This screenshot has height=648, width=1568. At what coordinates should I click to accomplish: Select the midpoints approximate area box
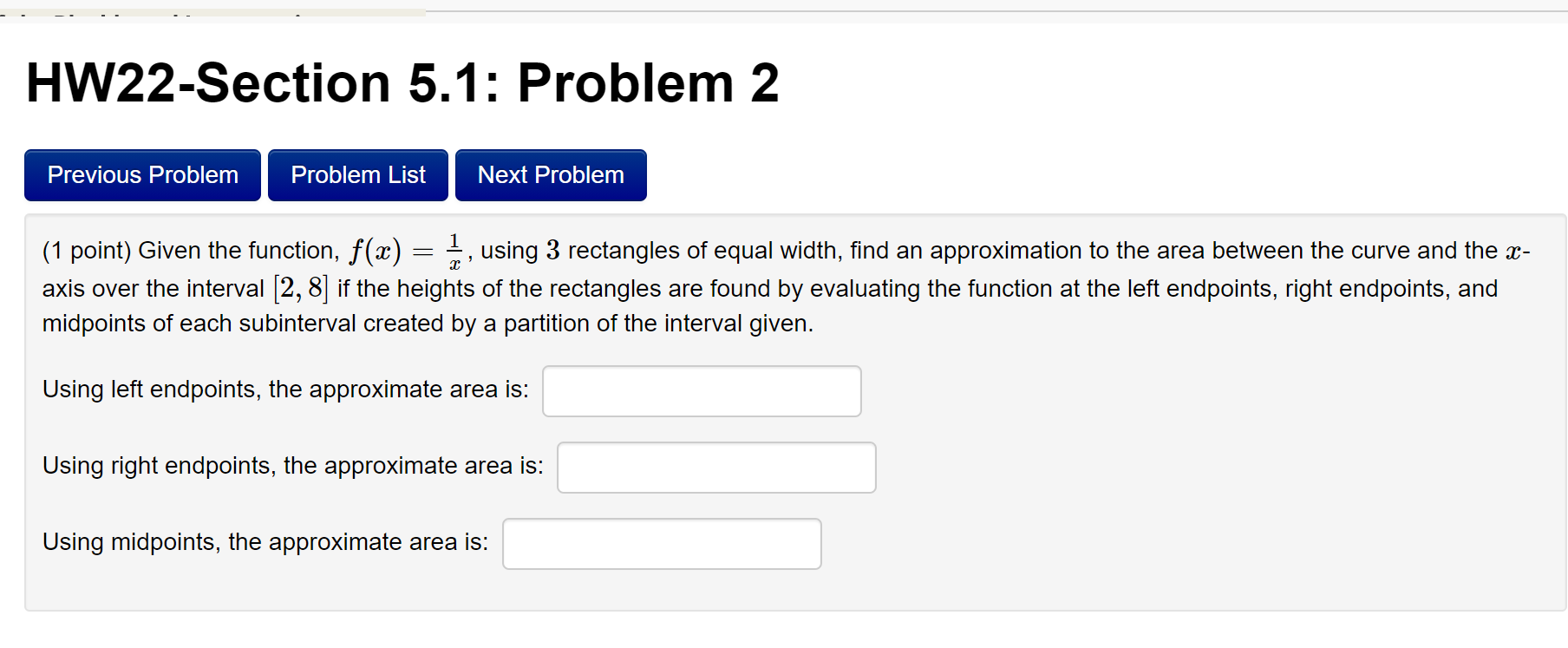[662, 543]
